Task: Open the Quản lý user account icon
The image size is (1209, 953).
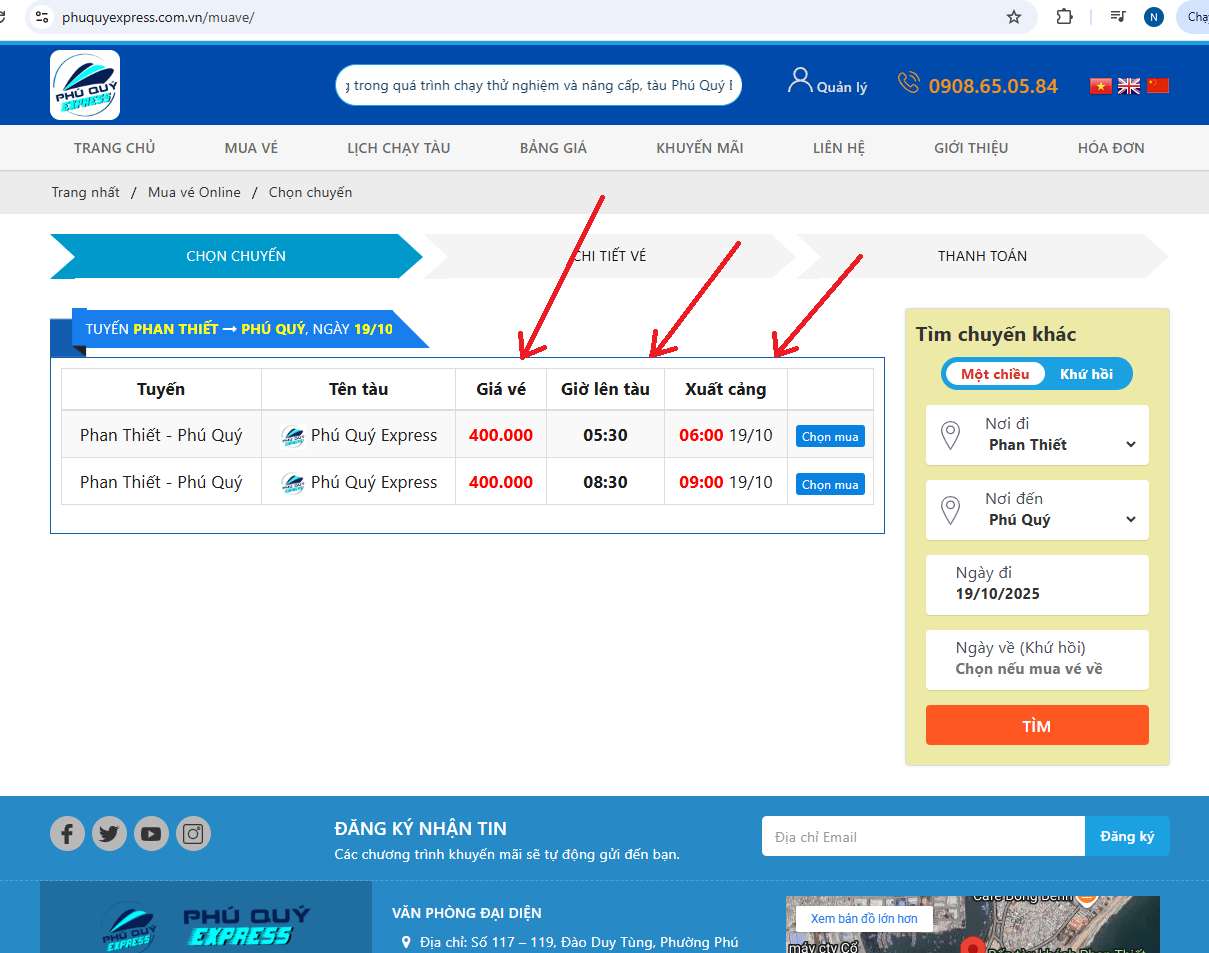Action: (x=800, y=82)
